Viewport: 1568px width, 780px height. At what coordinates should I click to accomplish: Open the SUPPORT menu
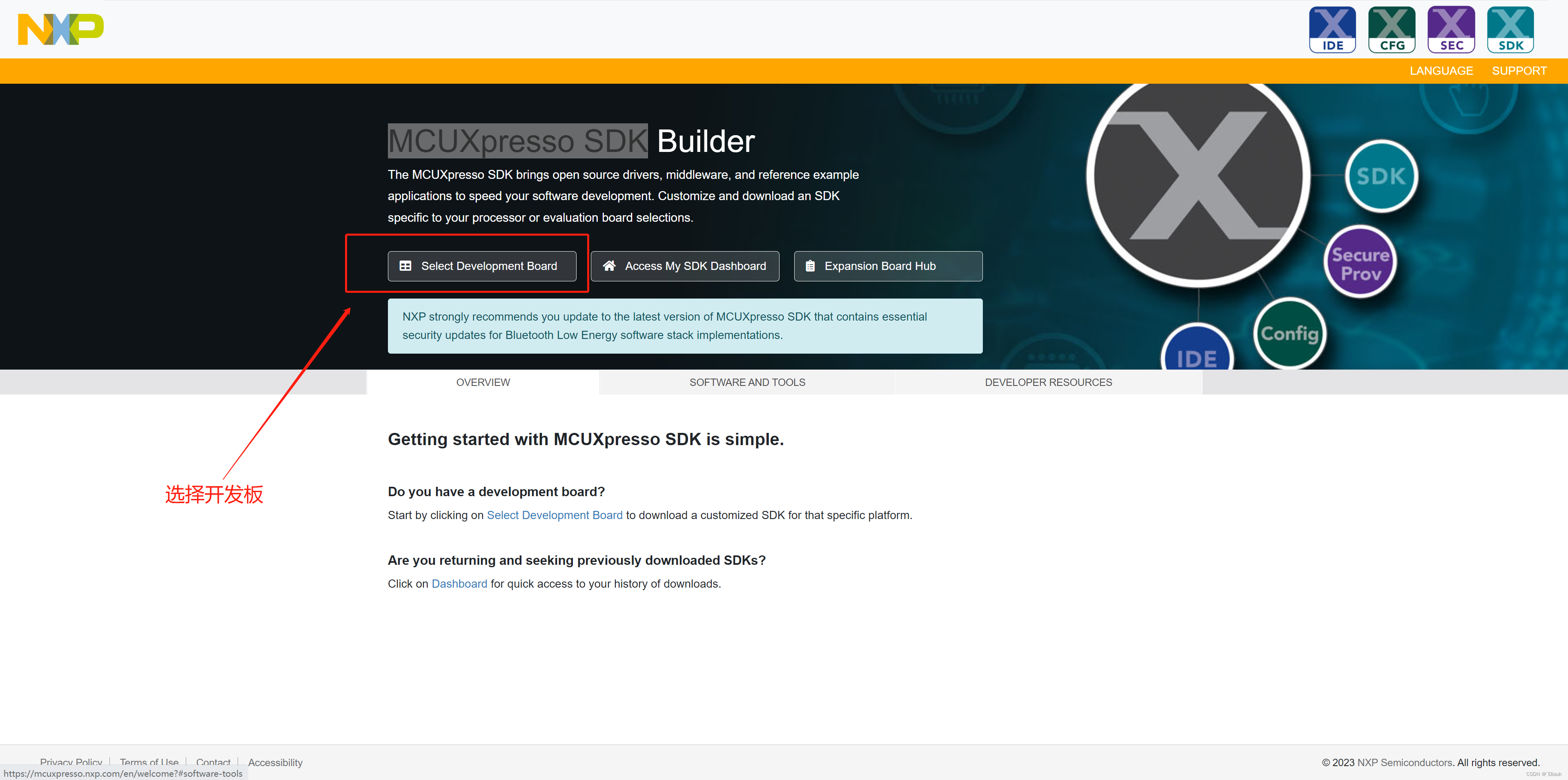[1519, 71]
